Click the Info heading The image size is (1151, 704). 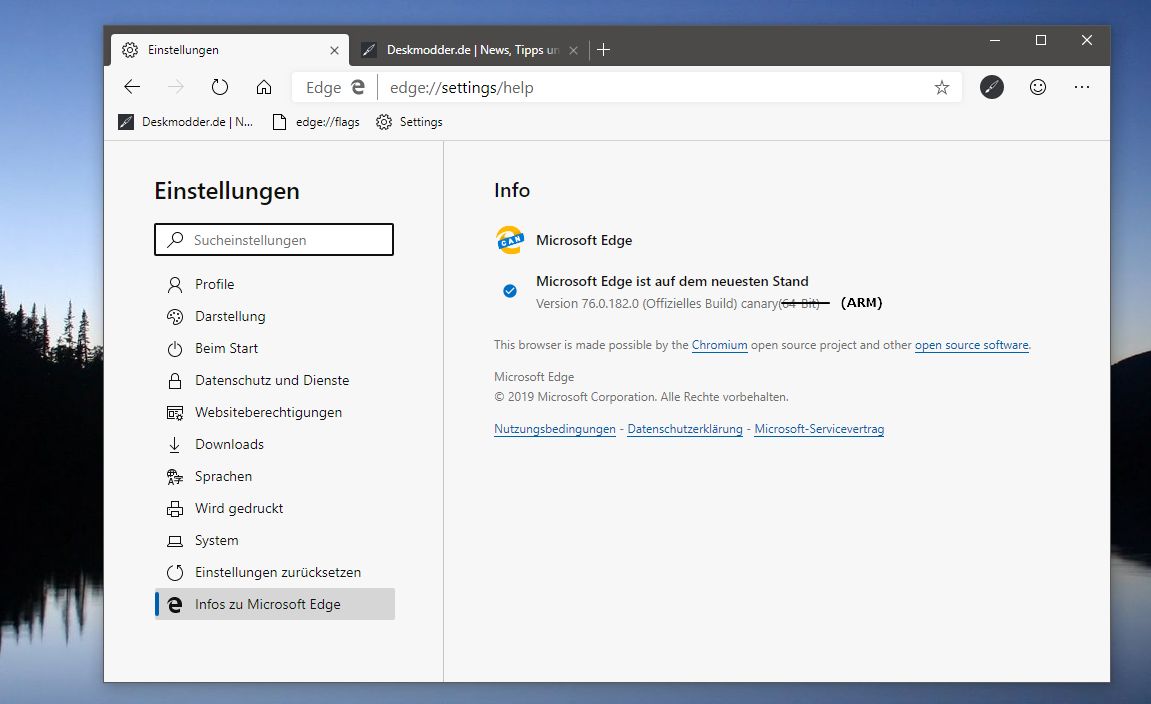pyautogui.click(x=512, y=191)
